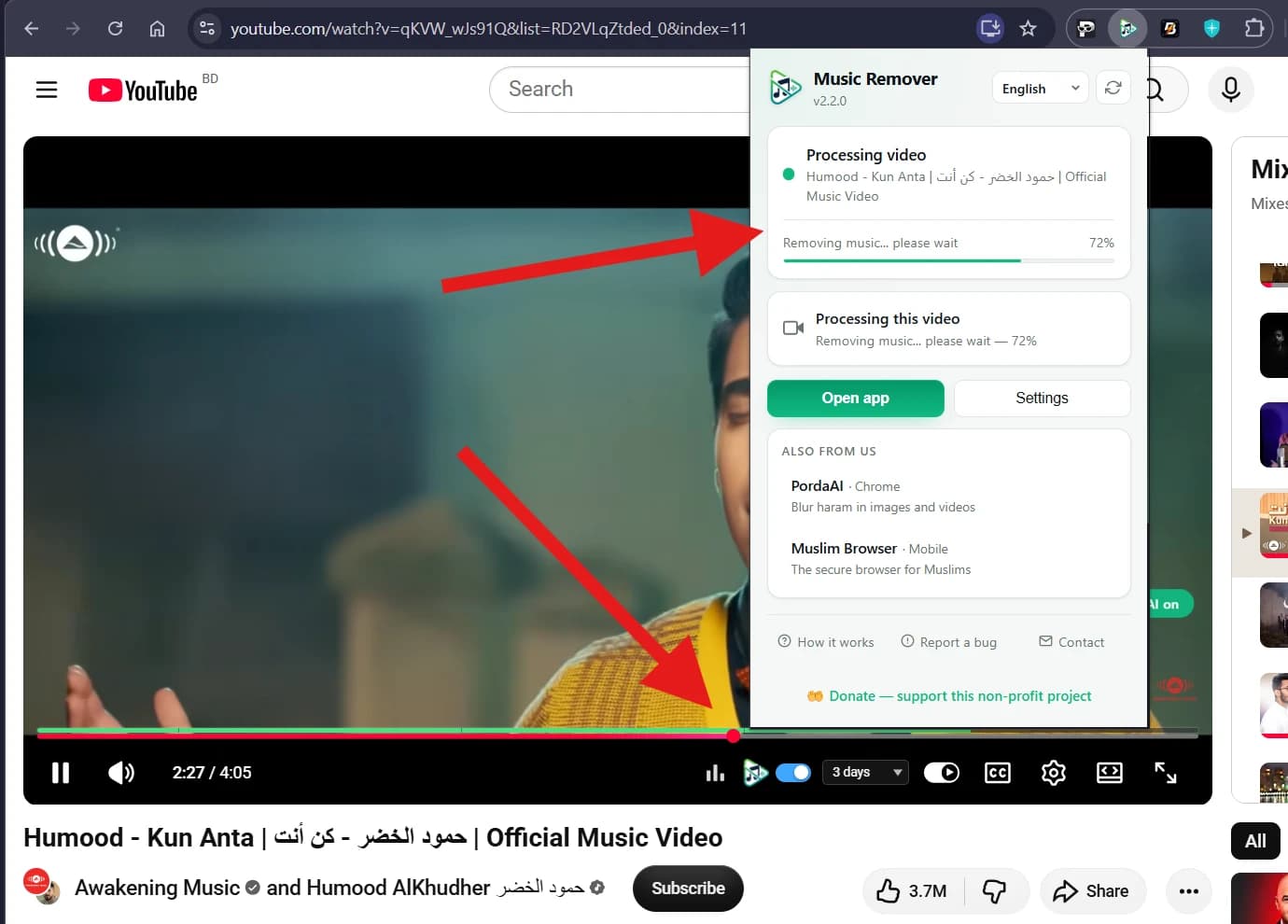Open the Awakening Music channel name
Screen dimensions: 1288x924
157,888
